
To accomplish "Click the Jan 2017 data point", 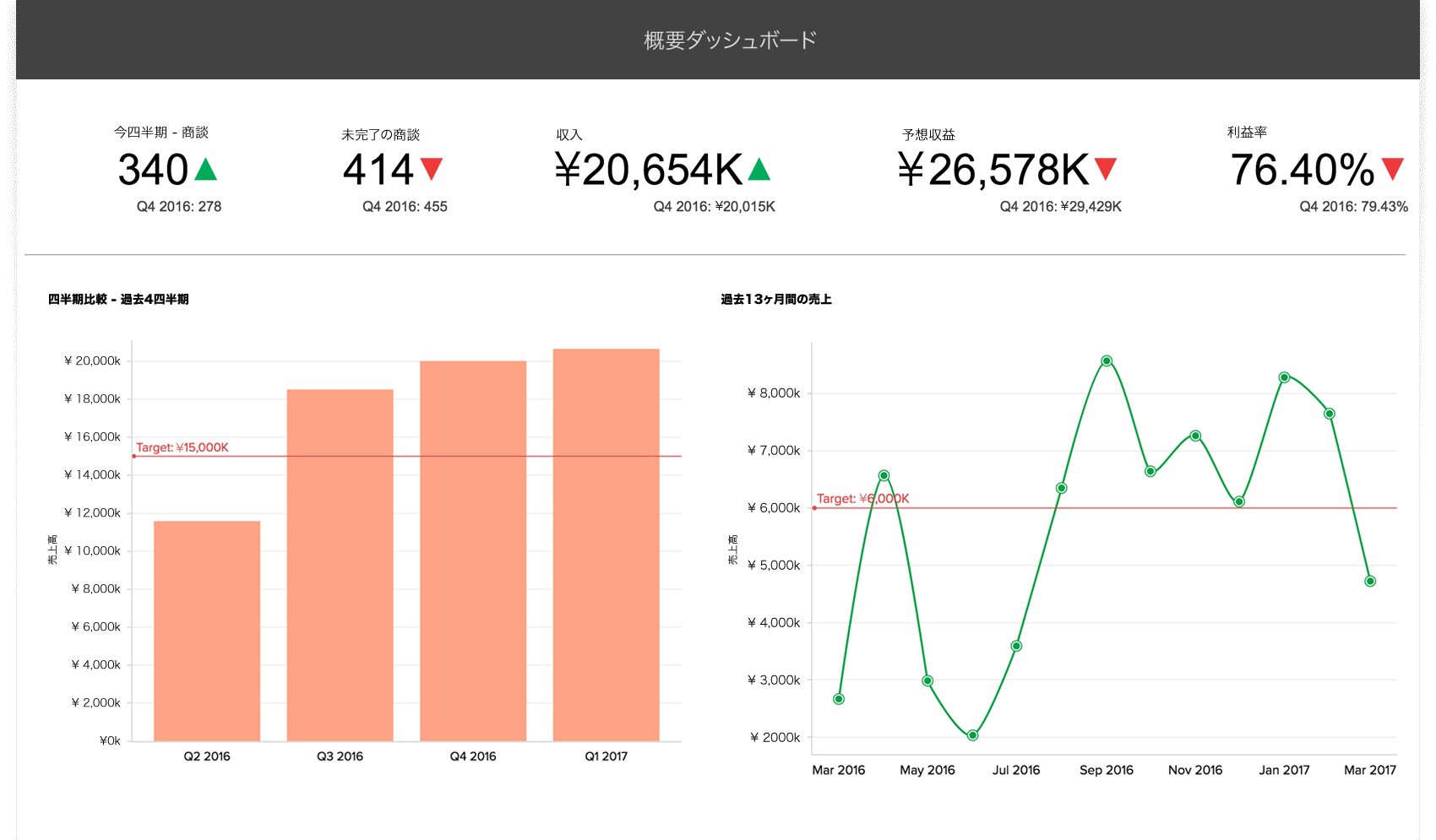I will click(1284, 377).
